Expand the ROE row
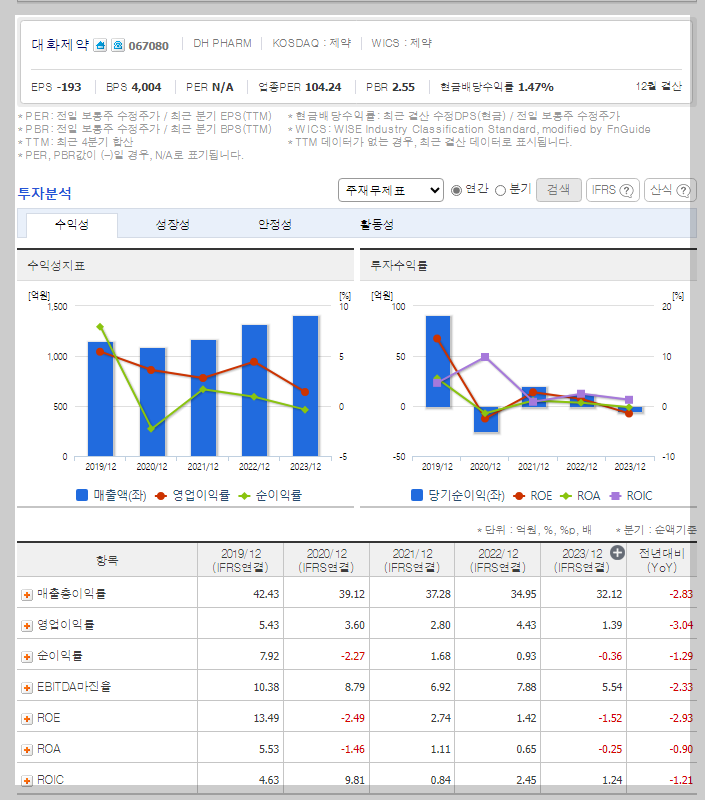 click(x=27, y=719)
